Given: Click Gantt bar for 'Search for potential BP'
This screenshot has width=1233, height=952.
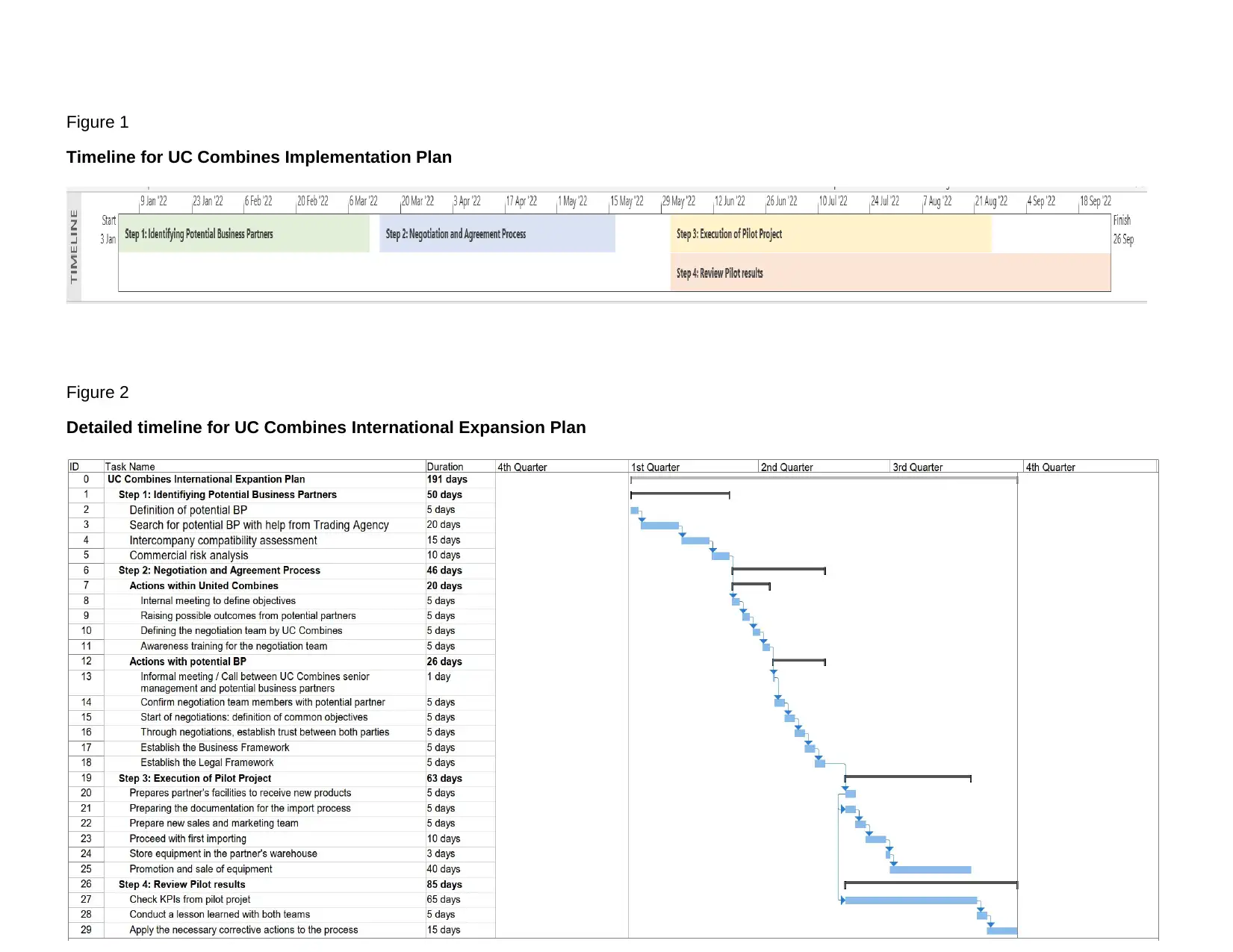Looking at the screenshot, I should coord(660,526).
